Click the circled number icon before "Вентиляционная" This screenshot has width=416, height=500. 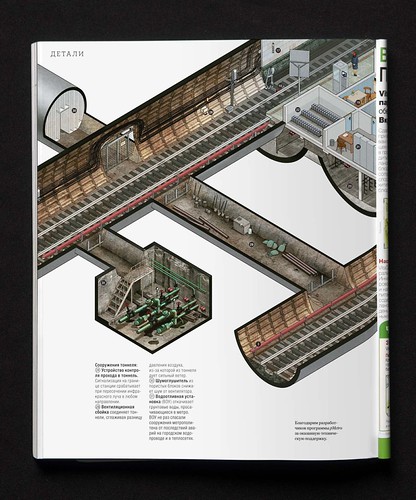pyautogui.click(x=98, y=407)
